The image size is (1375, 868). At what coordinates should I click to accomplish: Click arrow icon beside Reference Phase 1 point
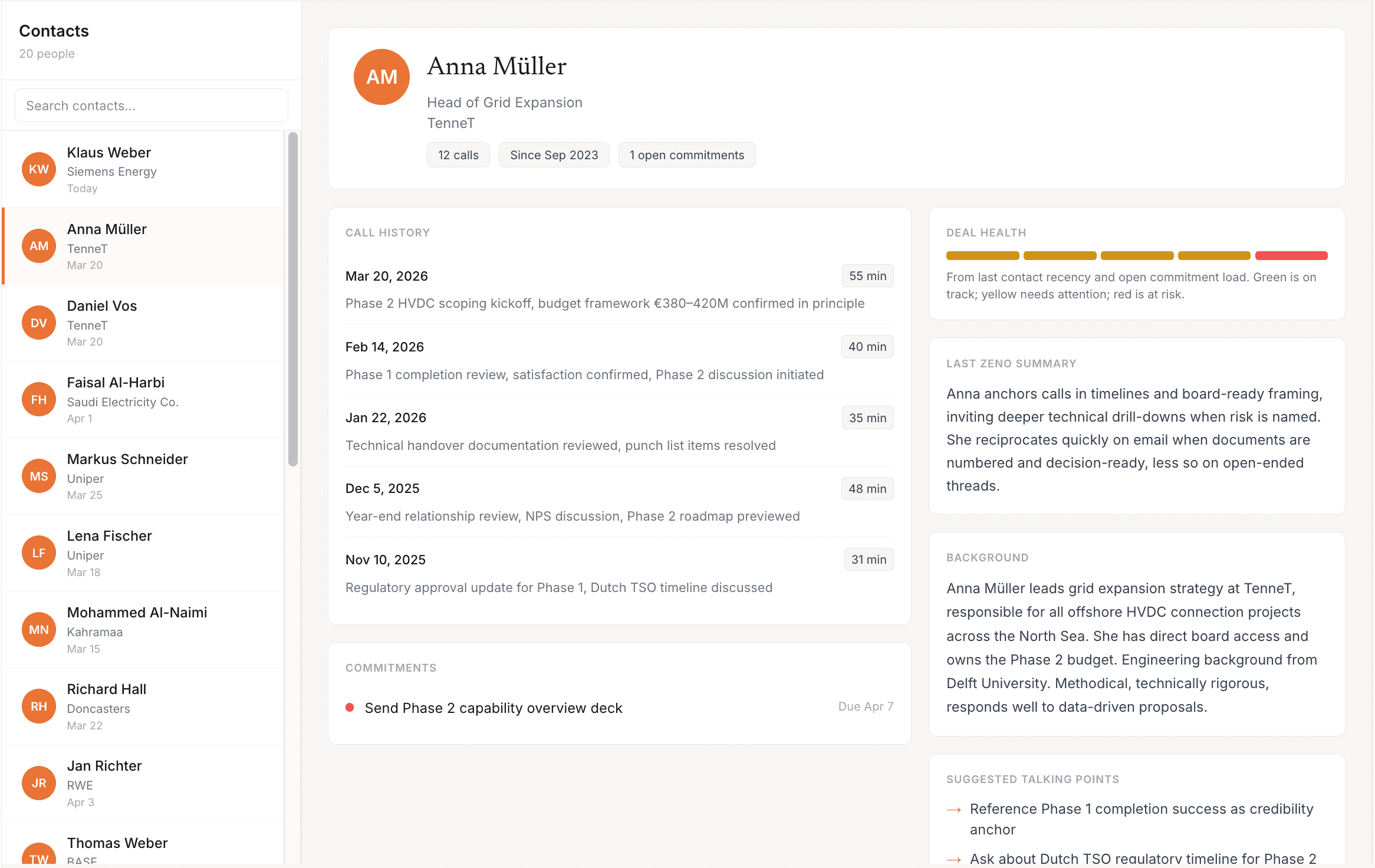(954, 810)
